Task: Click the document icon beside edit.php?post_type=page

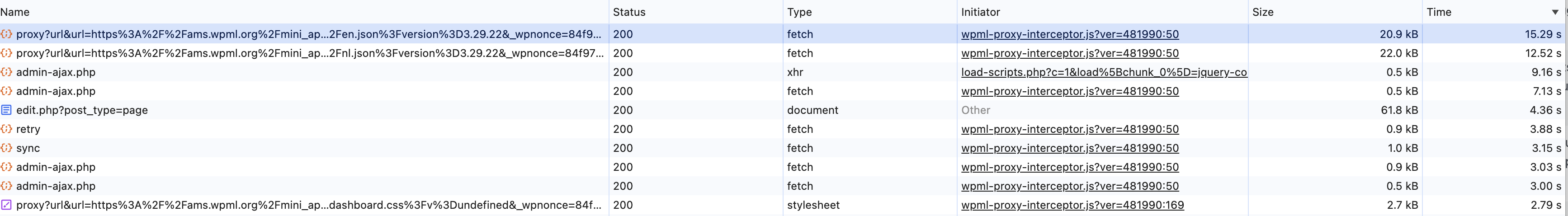Action: pyautogui.click(x=7, y=110)
